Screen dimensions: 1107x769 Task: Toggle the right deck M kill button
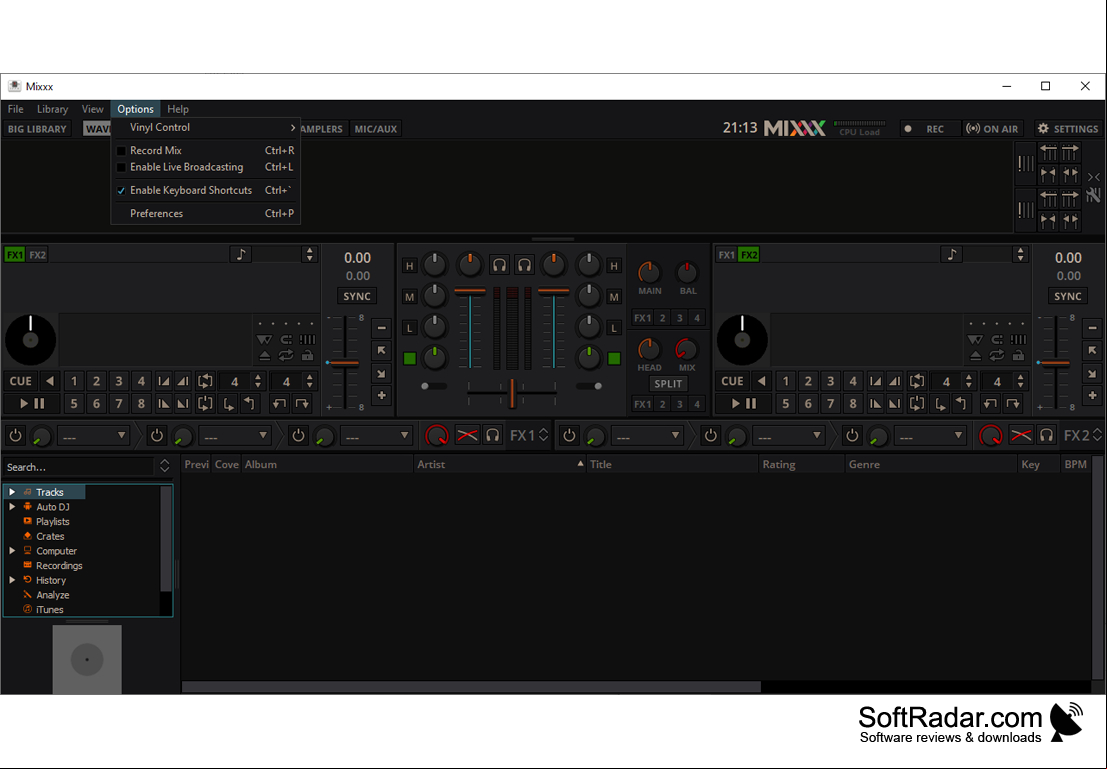point(614,297)
